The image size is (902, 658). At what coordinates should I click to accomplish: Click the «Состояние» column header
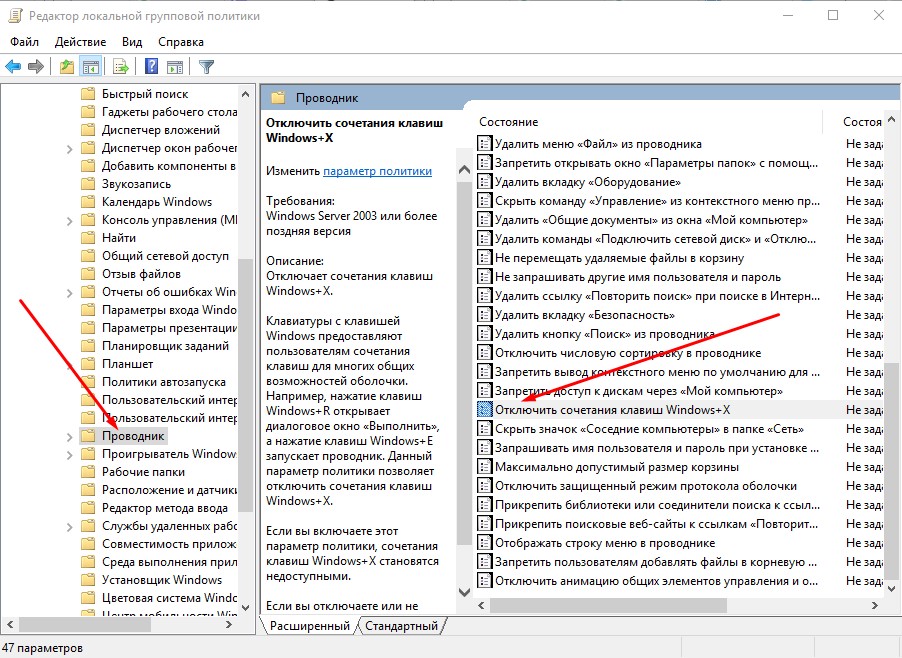(x=508, y=121)
